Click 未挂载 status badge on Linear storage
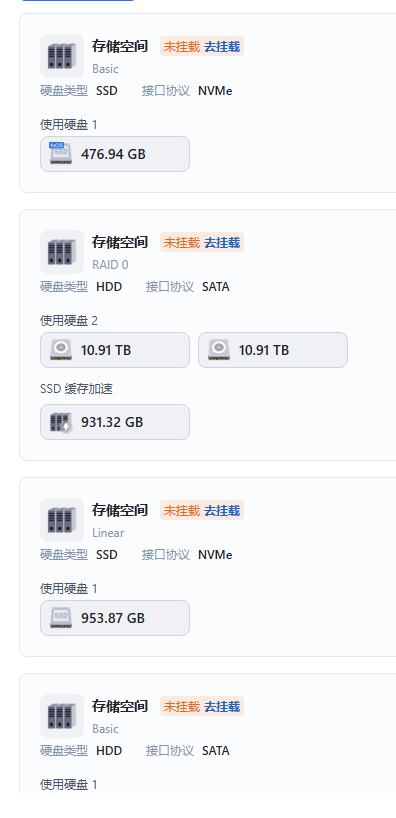The height and width of the screenshot is (818, 396). [182, 510]
